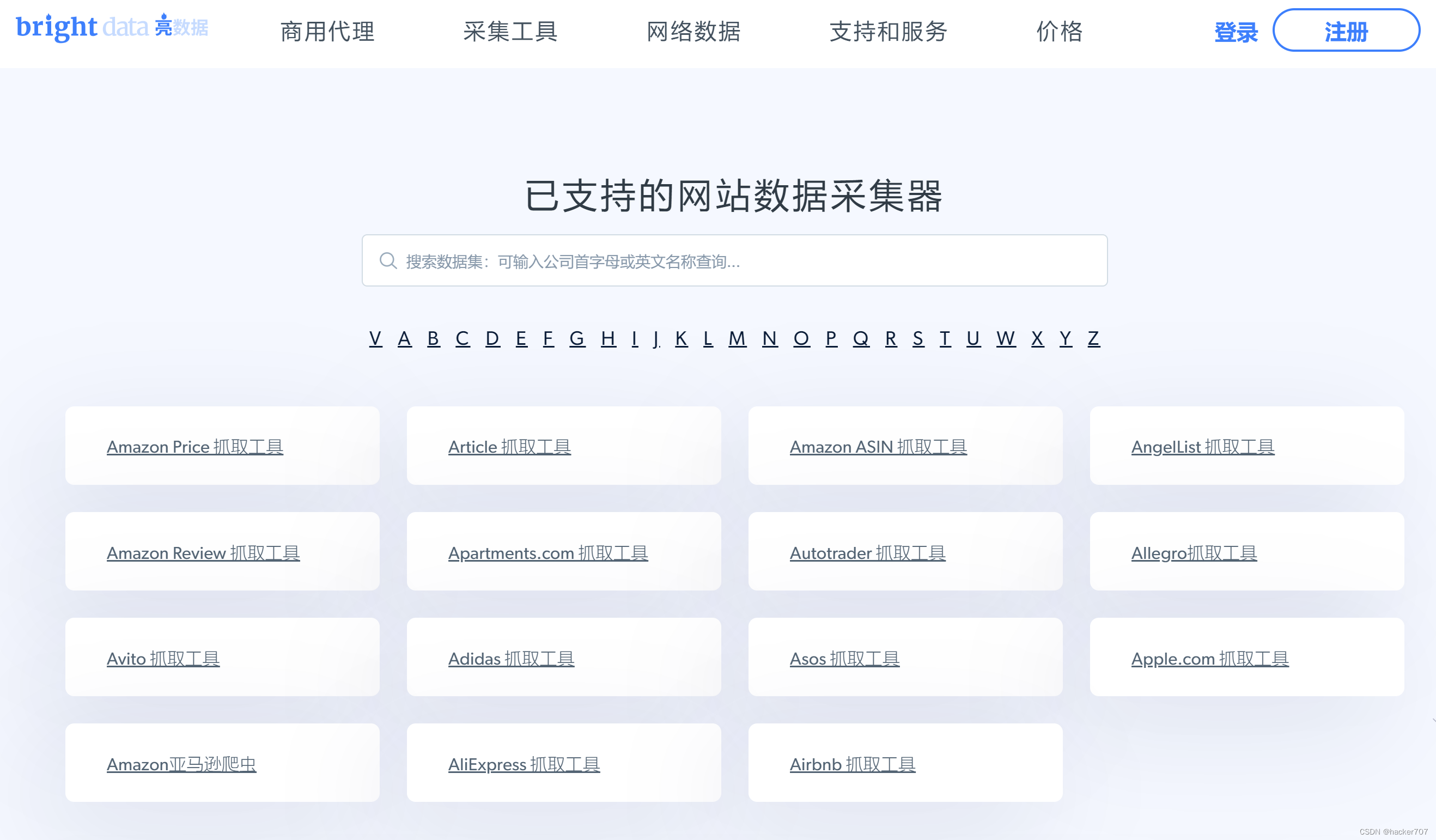Open Amazon Review 抓取工具 link
1436x840 pixels.
203,553
